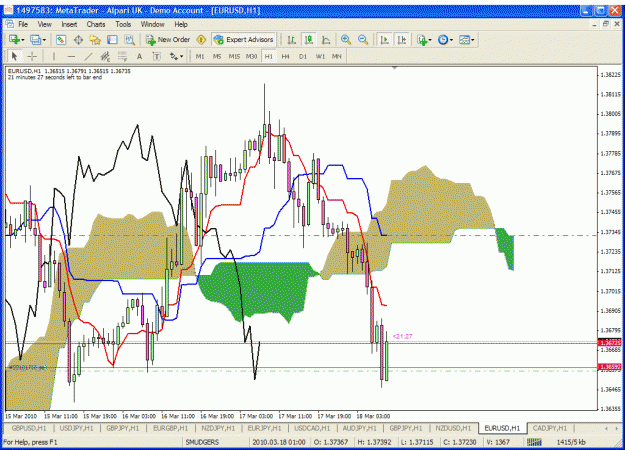Click the SMUDGERS profile in status bar

coord(202,442)
